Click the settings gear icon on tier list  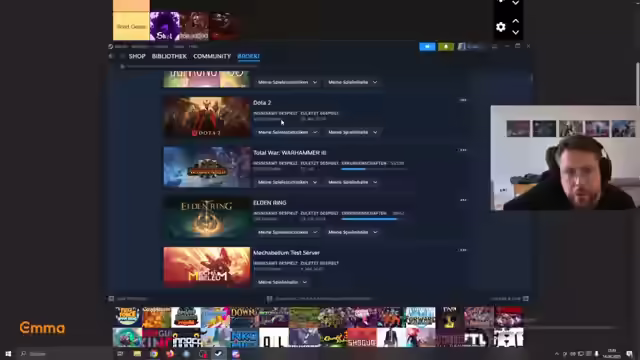(501, 27)
